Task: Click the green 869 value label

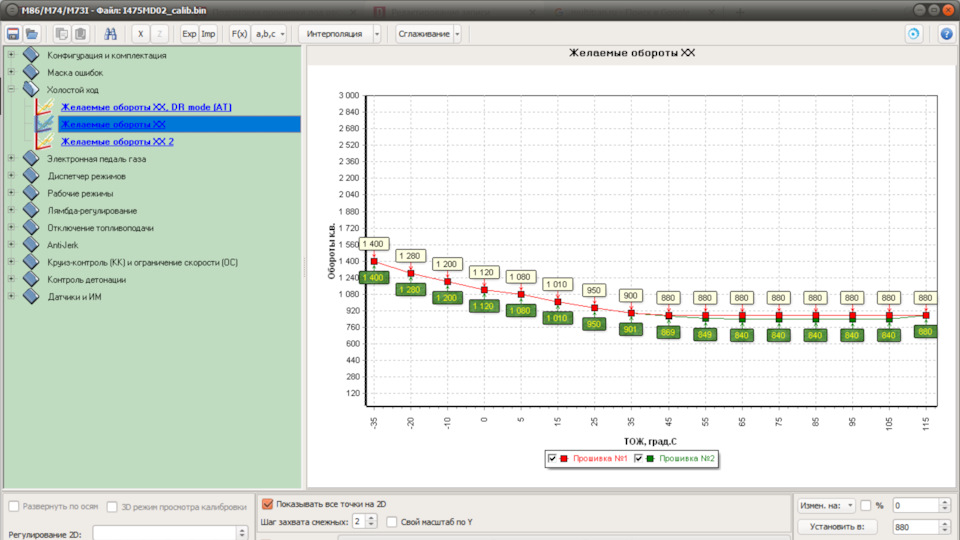Action: tap(667, 332)
